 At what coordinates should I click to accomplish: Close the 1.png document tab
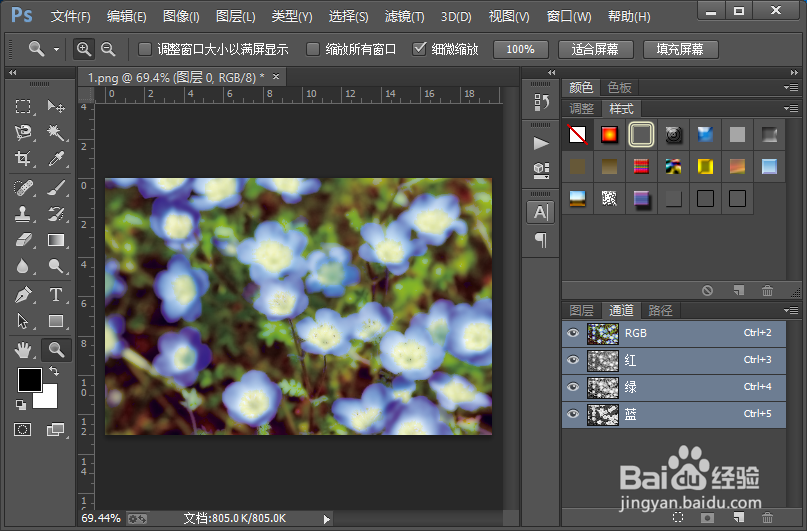276,77
